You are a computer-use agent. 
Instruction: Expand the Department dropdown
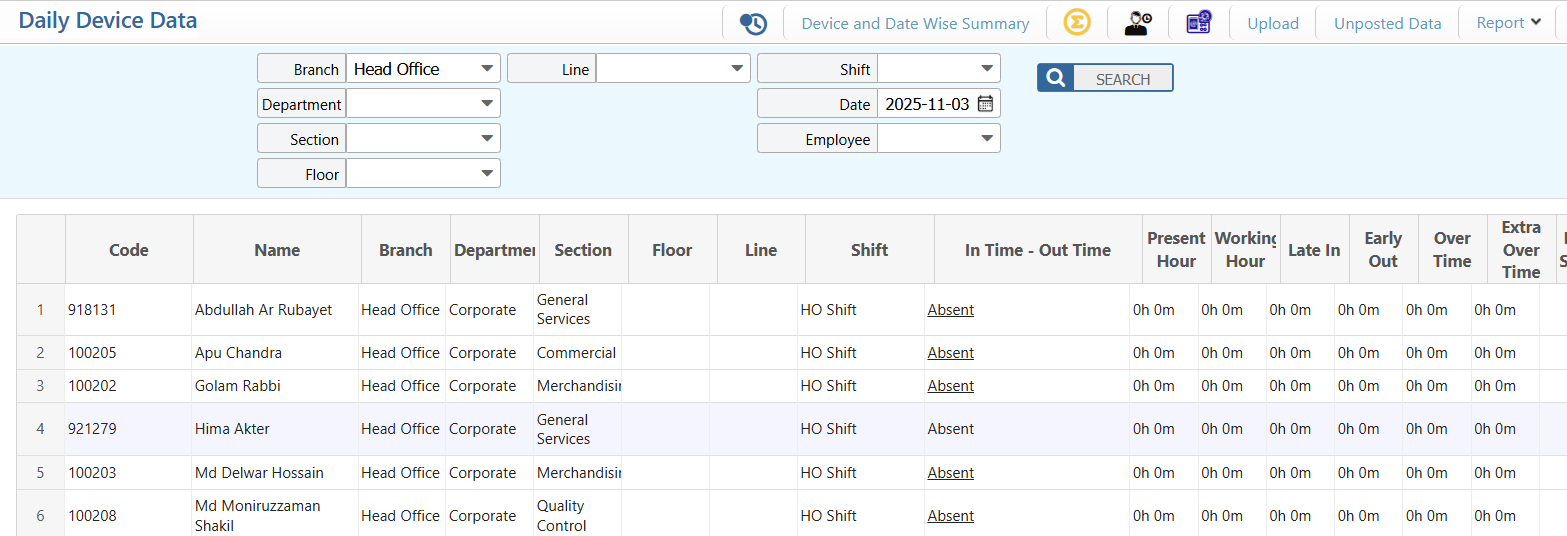pyautogui.click(x=423, y=104)
